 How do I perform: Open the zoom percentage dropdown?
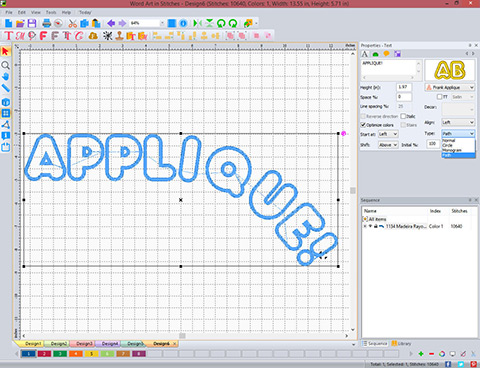tap(162, 23)
